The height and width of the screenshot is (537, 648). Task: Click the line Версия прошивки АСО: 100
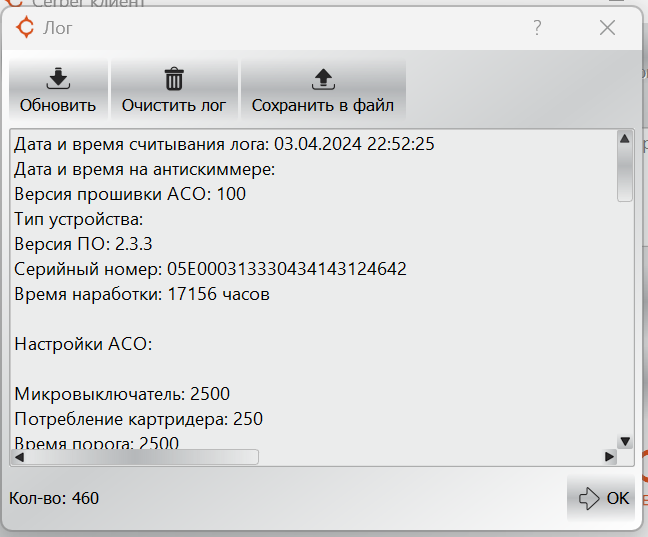click(x=130, y=194)
